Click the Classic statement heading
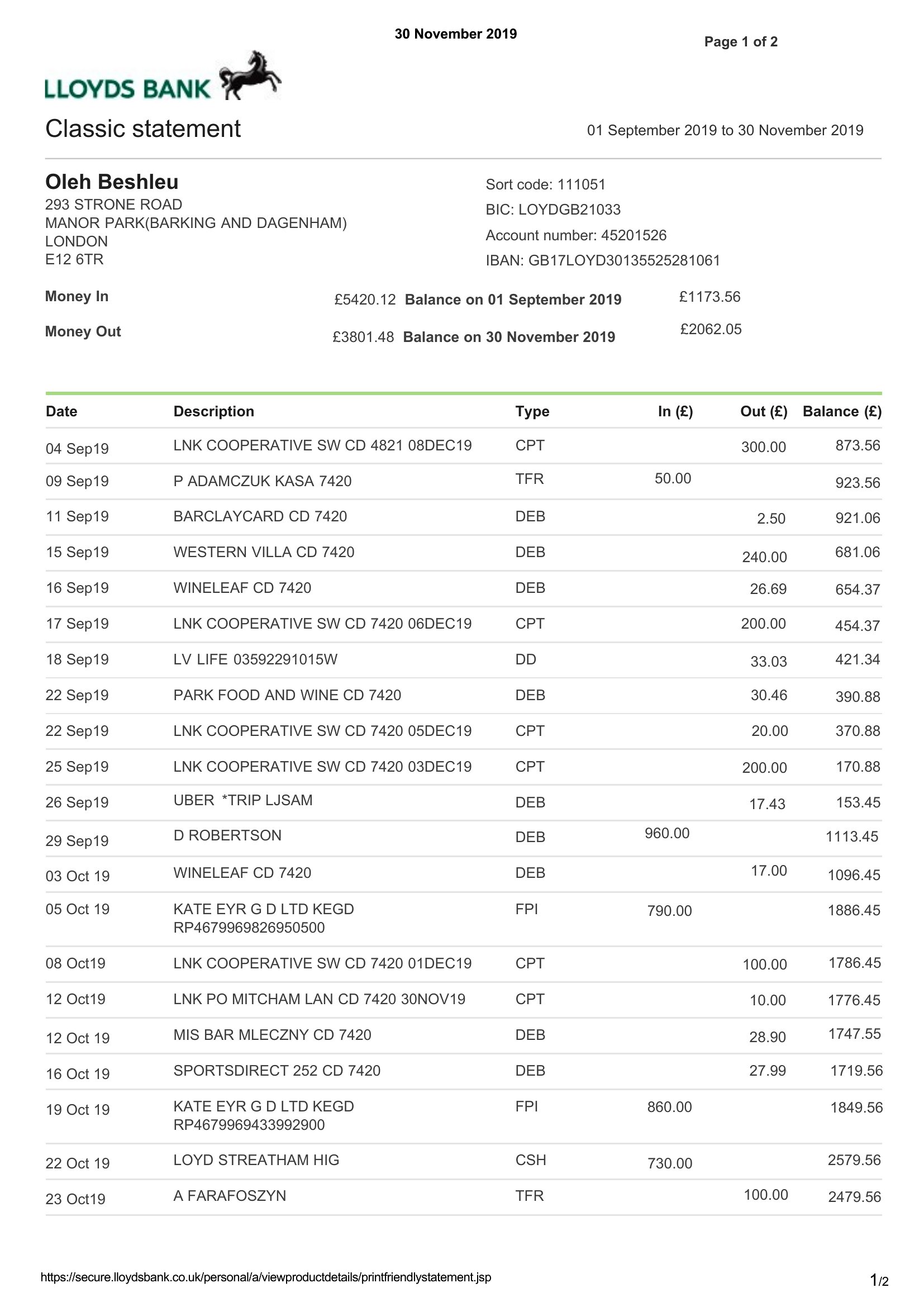The image size is (924, 1307). pyautogui.click(x=143, y=129)
